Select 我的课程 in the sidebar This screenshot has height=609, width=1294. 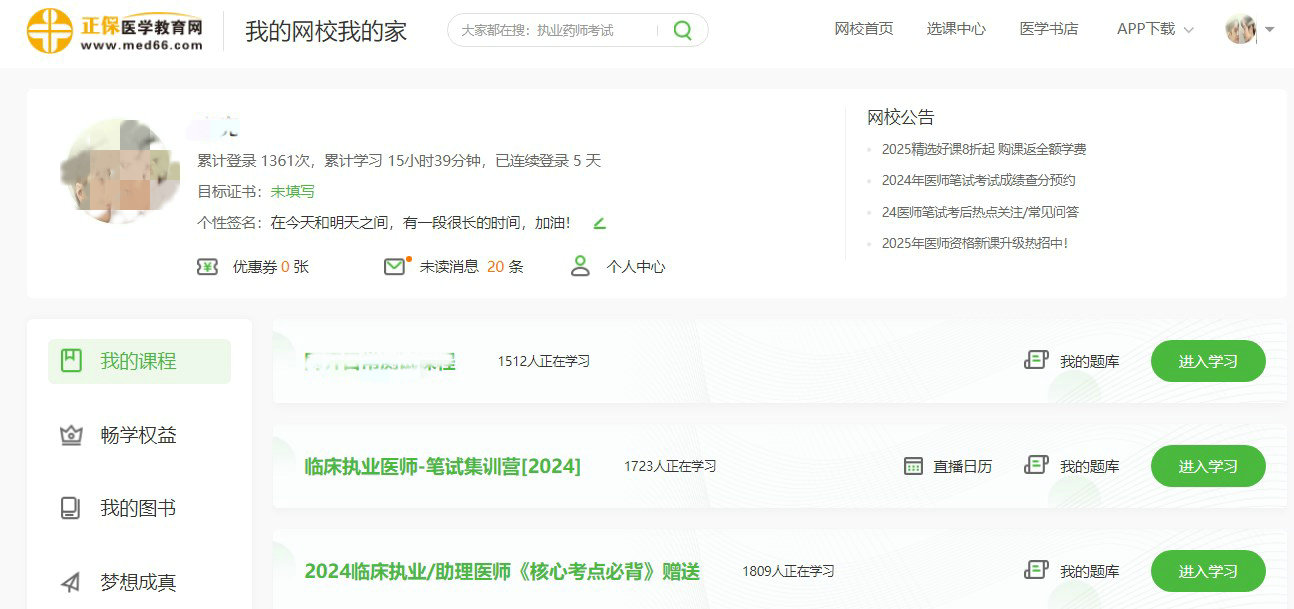[x=139, y=361]
